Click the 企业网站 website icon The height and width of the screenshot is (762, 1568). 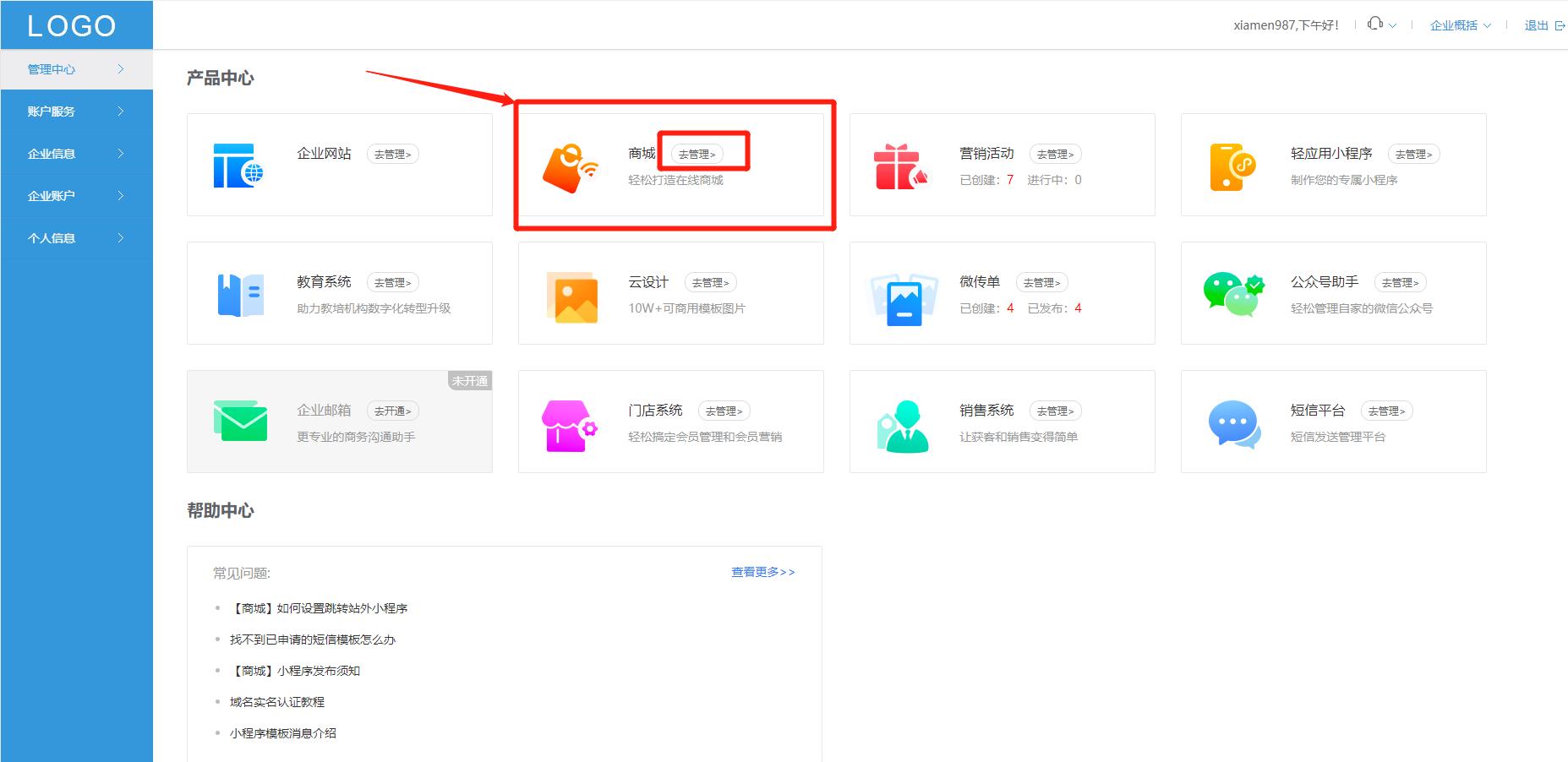pos(239,165)
